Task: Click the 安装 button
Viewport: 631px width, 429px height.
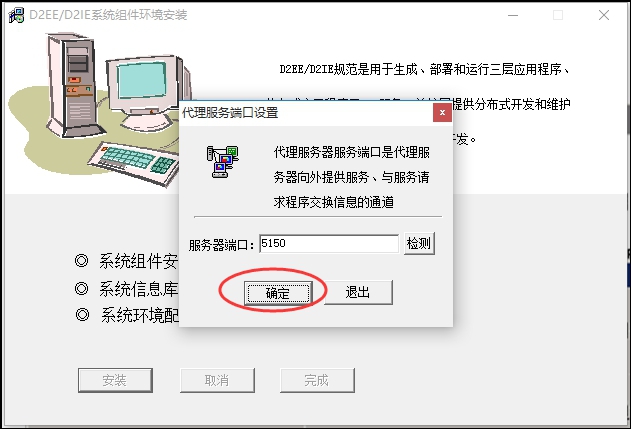Action: [115, 380]
